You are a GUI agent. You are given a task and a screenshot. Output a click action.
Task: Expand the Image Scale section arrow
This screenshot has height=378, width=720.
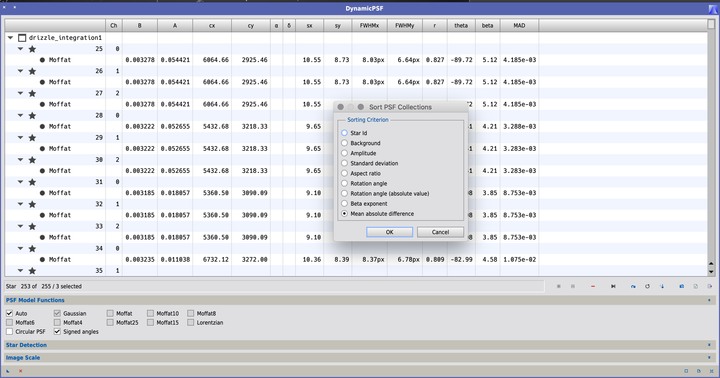[709, 358]
